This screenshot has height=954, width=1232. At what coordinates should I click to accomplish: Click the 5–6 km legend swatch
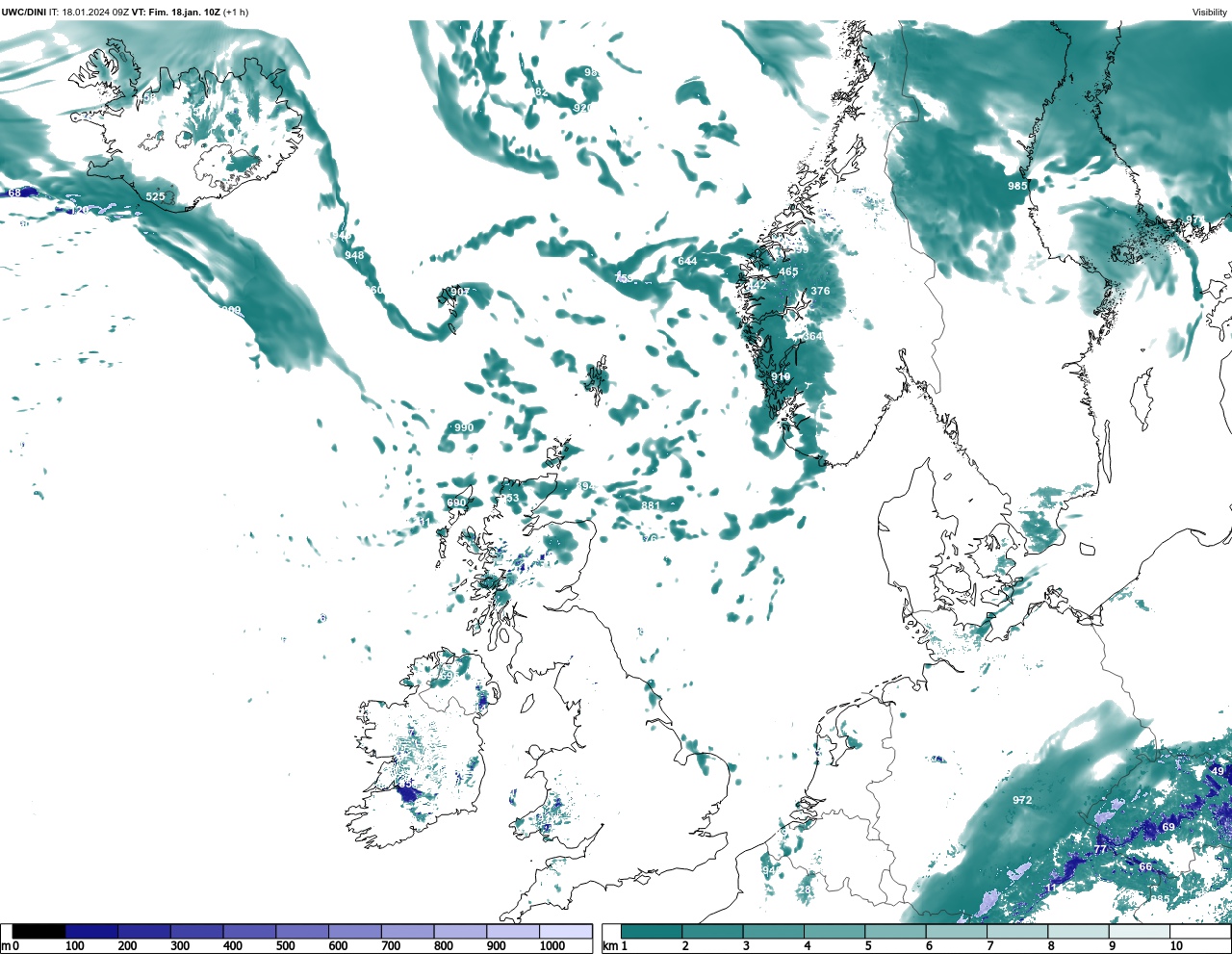pos(895,931)
